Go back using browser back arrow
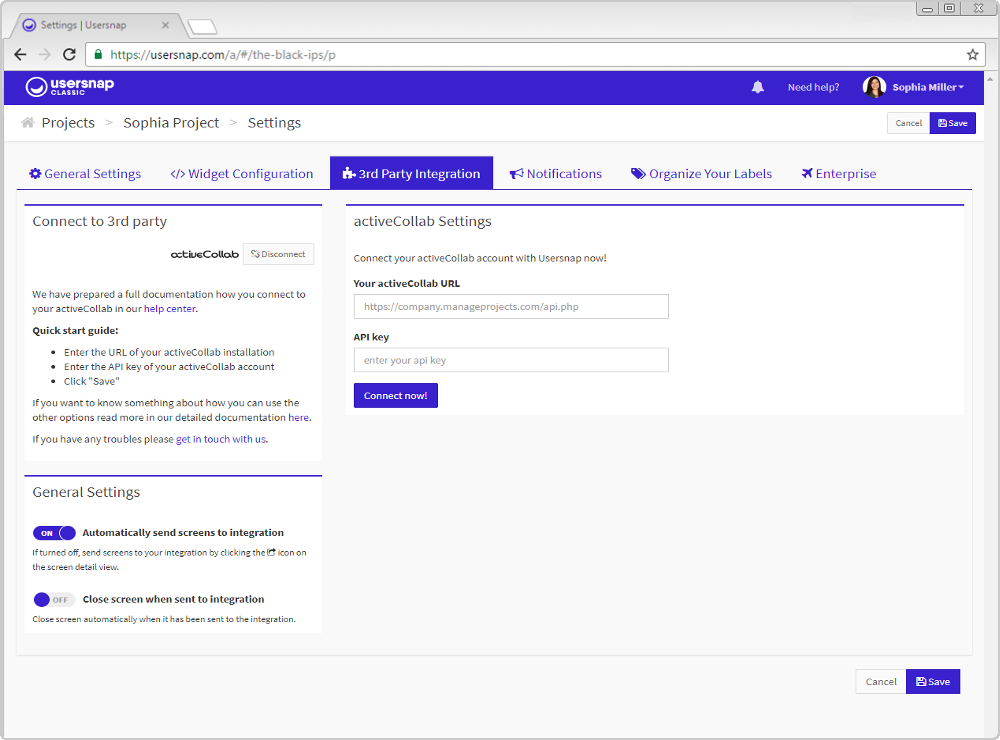 click(20, 55)
